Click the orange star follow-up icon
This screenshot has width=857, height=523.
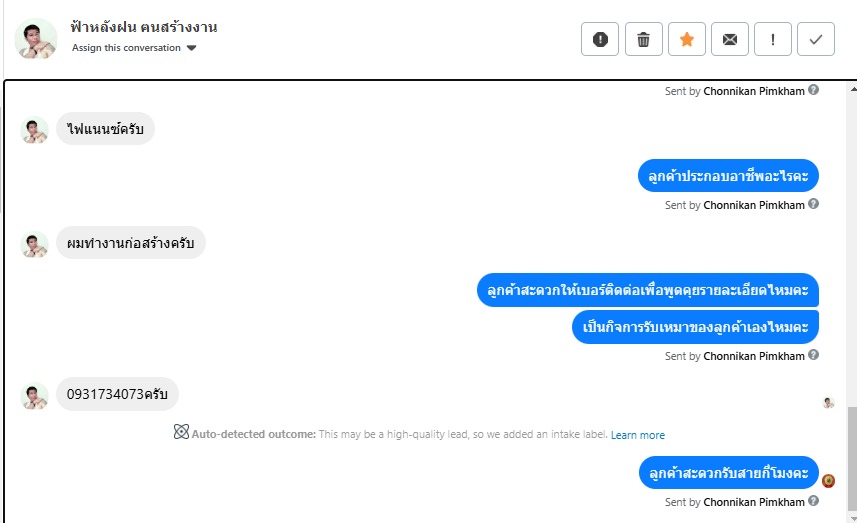tap(686, 39)
